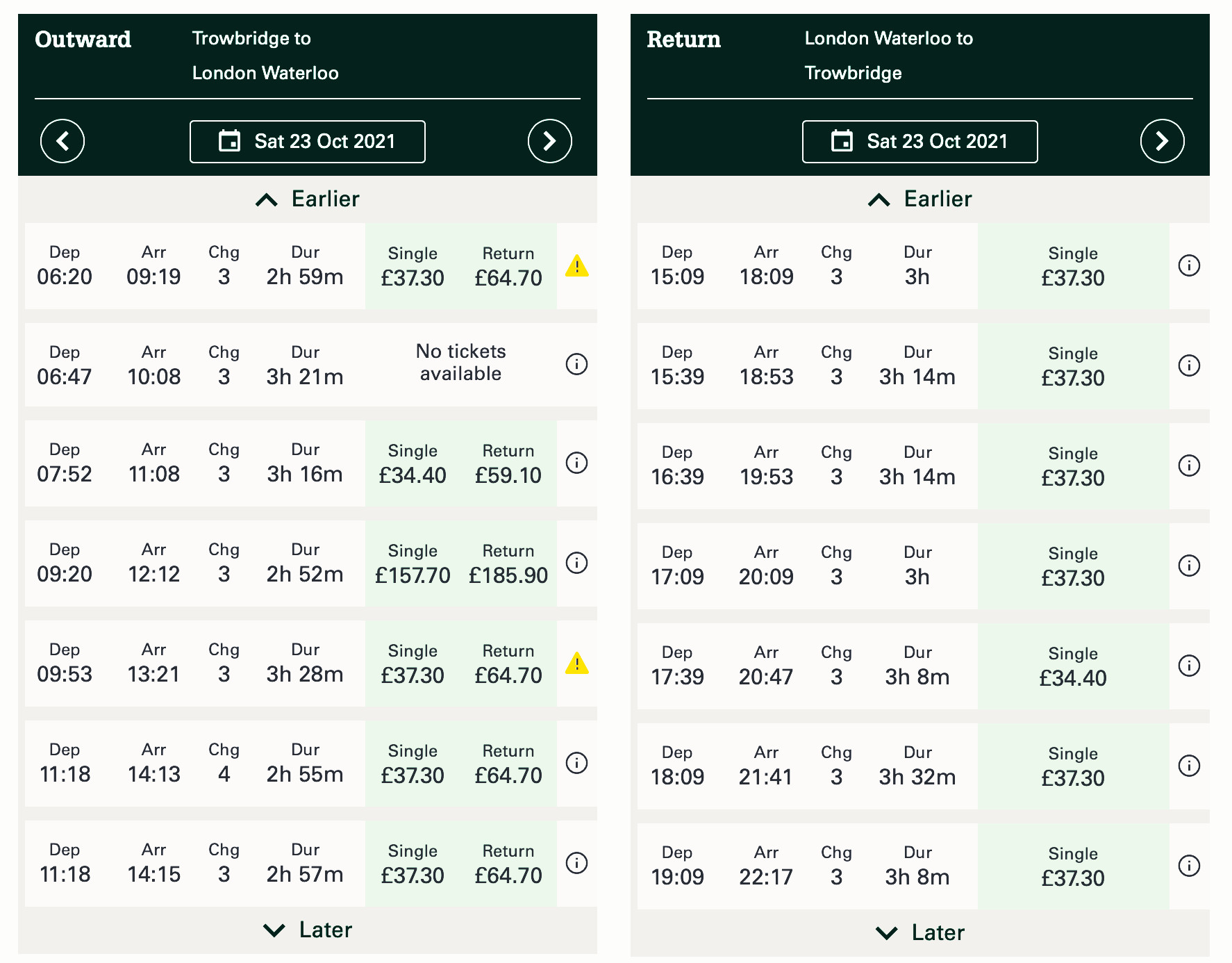This screenshot has height=963, width=1232.
Task: Click warning icon on 09:53 outward train
Action: click(x=576, y=664)
